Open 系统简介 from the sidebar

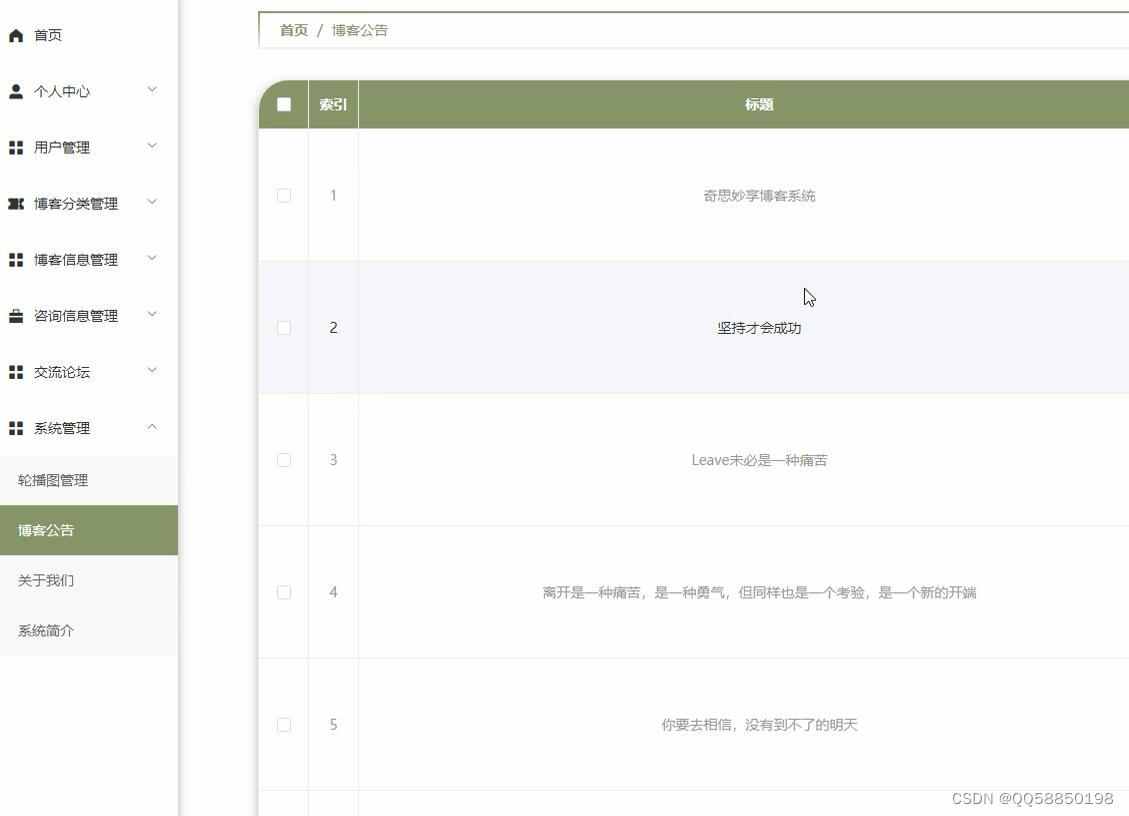point(44,630)
